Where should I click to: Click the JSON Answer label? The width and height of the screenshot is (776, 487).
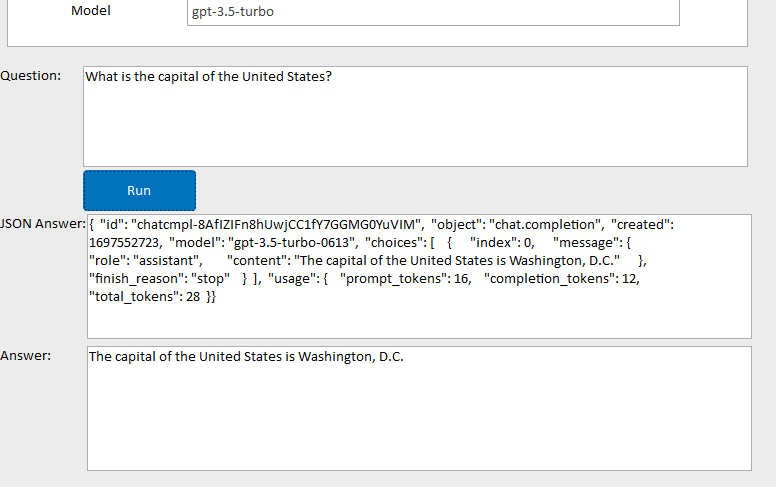point(43,224)
